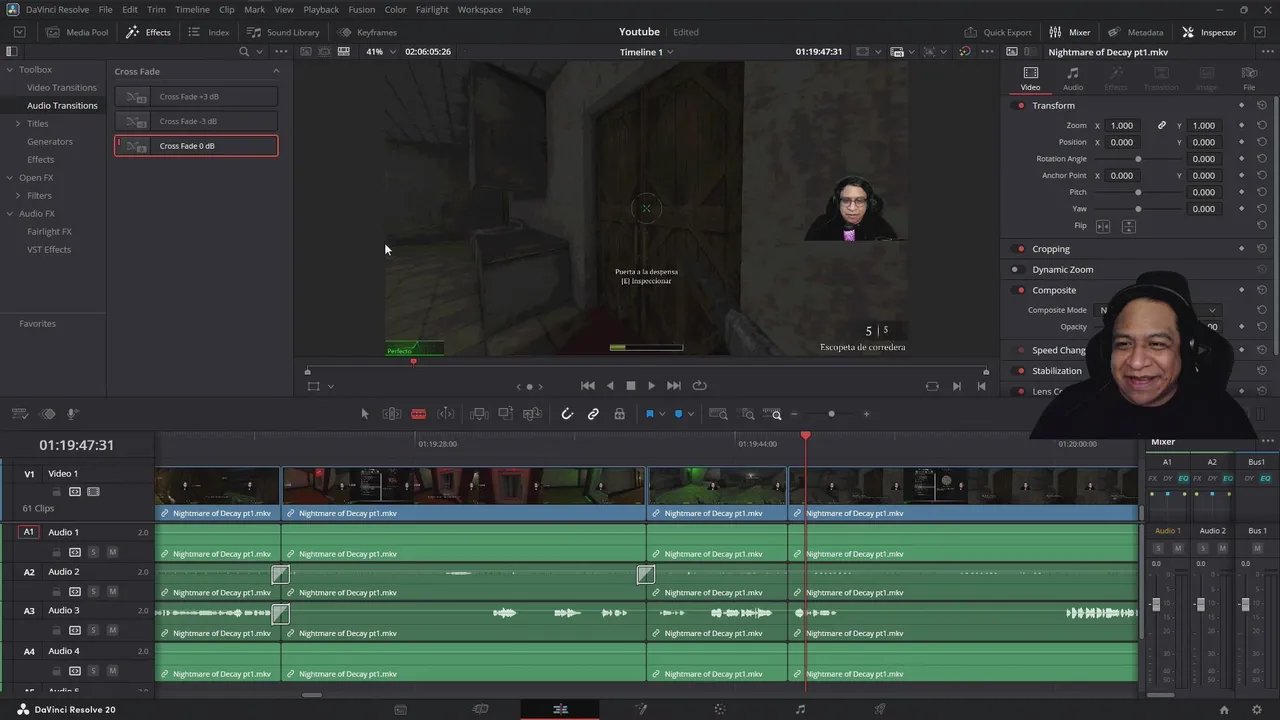Toggle the Position Lock padlock icon
The width and height of the screenshot is (1280, 720).
[619, 414]
